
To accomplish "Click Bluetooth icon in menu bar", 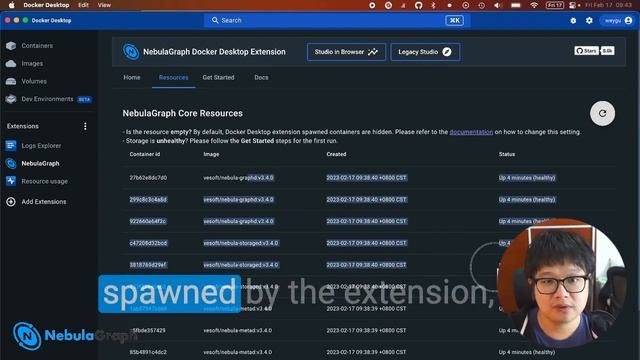I will (433, 5).
